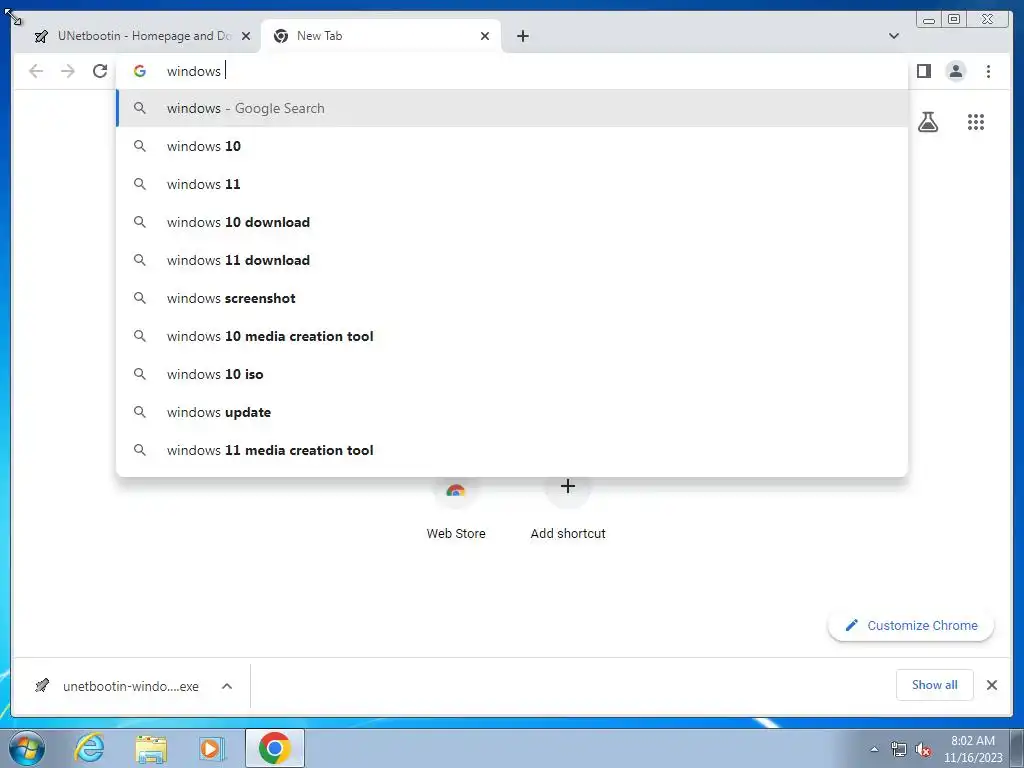This screenshot has width=1024, height=768.
Task: Click the Add shortcut plus icon
Action: pos(568,487)
